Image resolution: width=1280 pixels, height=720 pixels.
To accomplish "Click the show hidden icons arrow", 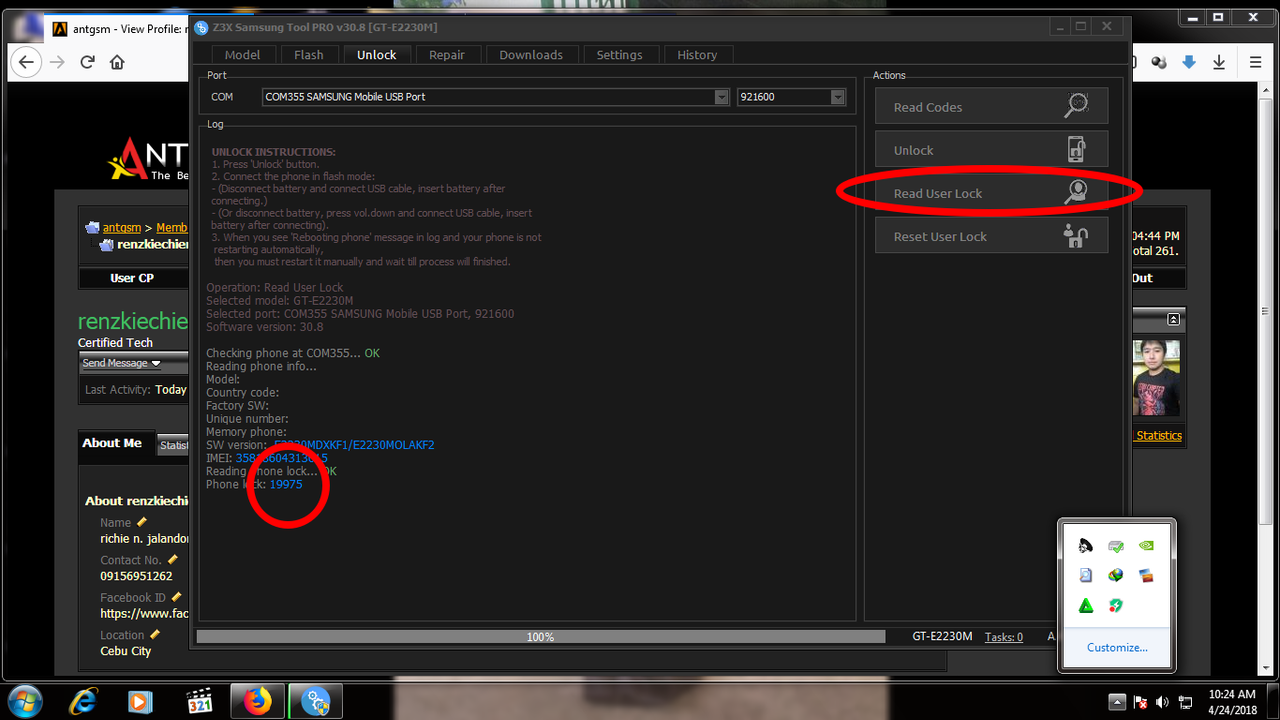I will [x=1118, y=701].
